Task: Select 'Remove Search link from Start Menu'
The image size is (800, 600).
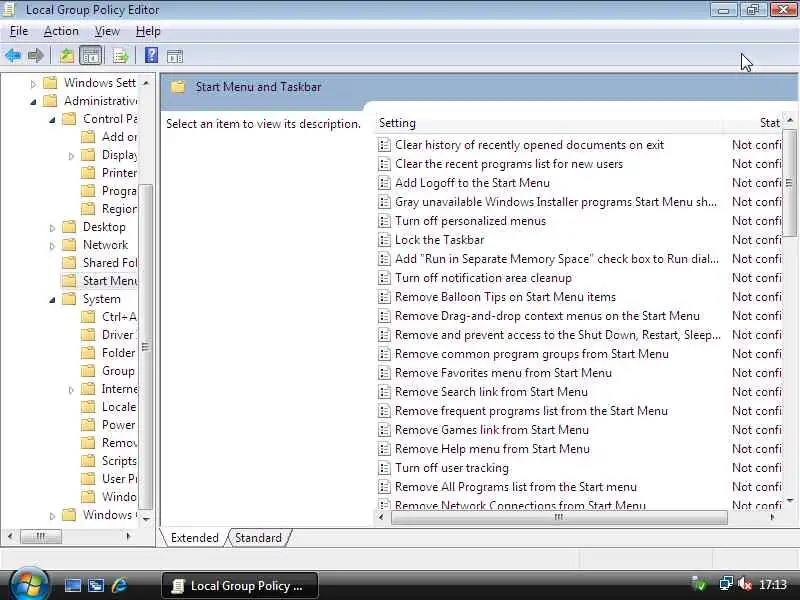Action: [491, 392]
